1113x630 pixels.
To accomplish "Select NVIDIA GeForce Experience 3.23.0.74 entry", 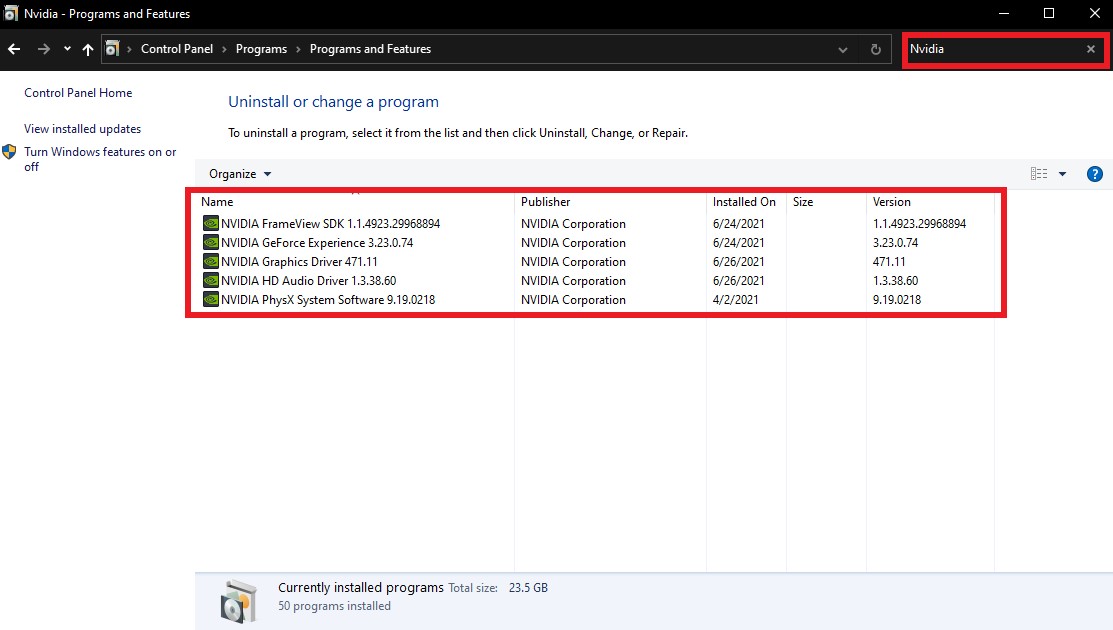I will pyautogui.click(x=317, y=243).
